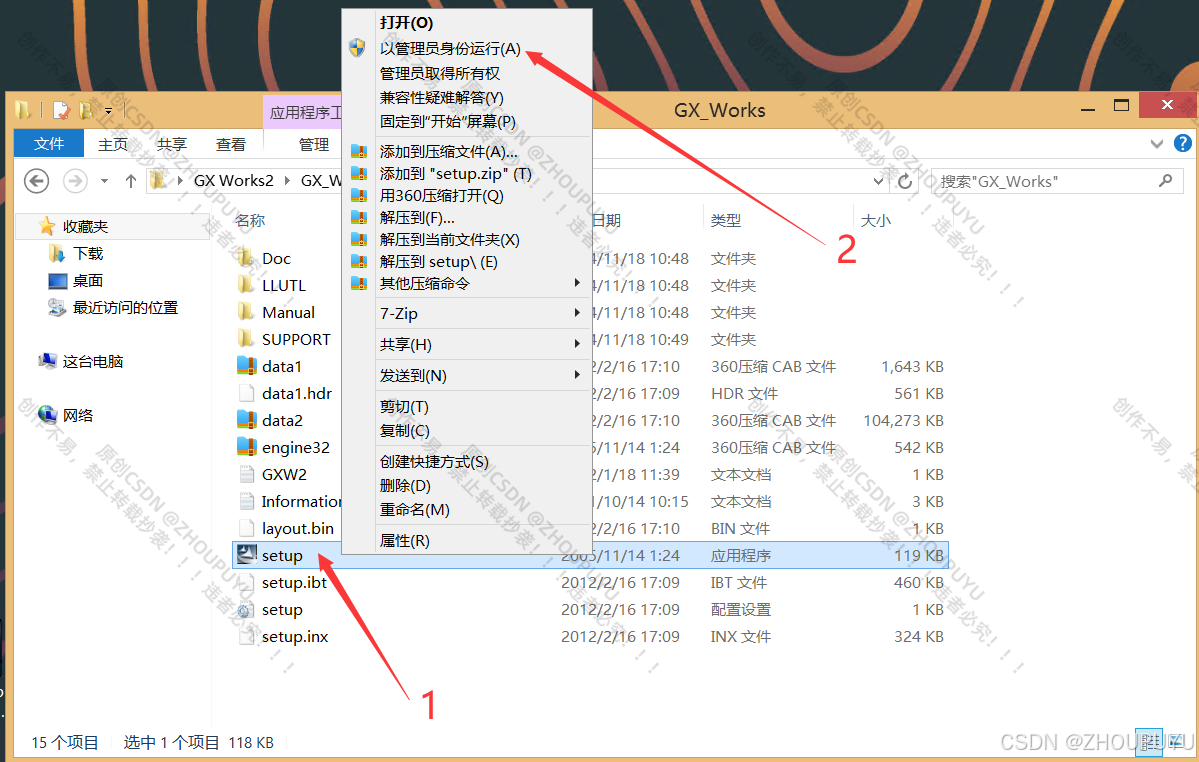Click the Doc folder icon

coord(245,258)
